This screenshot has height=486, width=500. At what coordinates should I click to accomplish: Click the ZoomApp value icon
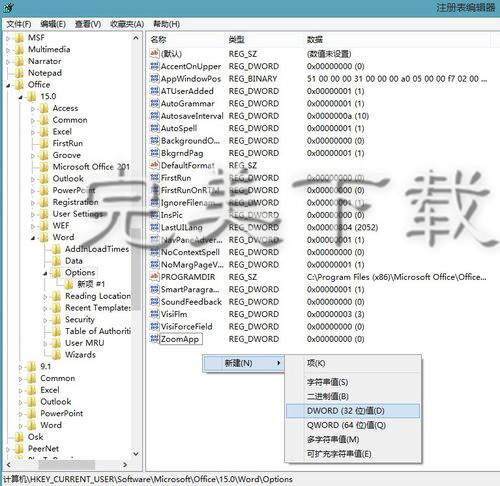(x=154, y=339)
